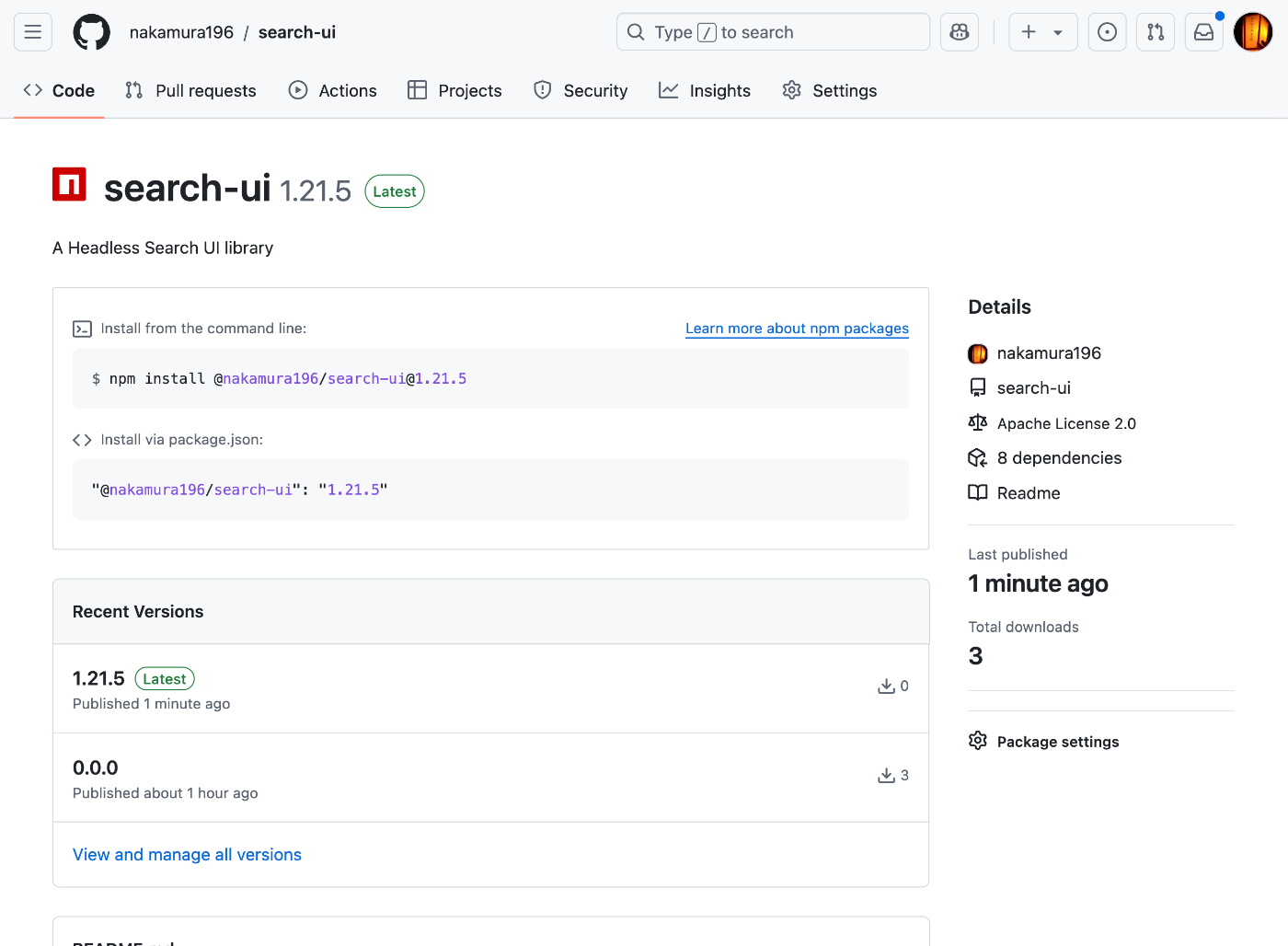Open Copilot chat icon
This screenshot has width=1288, height=946.
pyautogui.click(x=960, y=32)
